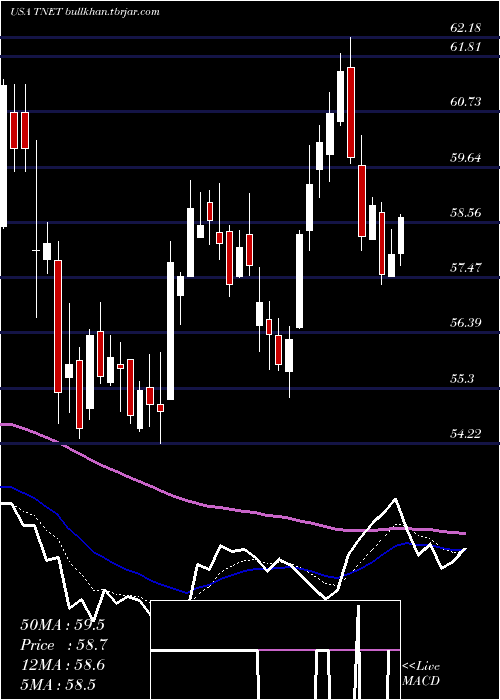This screenshot has height=700, width=500.
Task: Click the 61.81 price level label
Action: coord(465,46)
